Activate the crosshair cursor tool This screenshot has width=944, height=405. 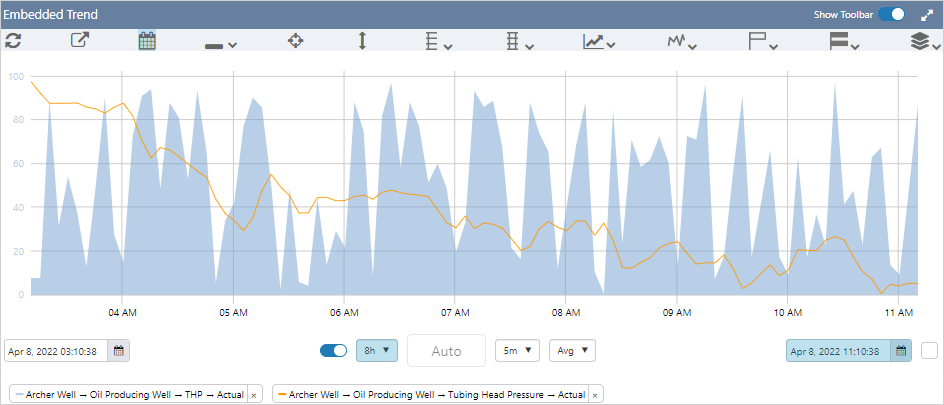295,41
